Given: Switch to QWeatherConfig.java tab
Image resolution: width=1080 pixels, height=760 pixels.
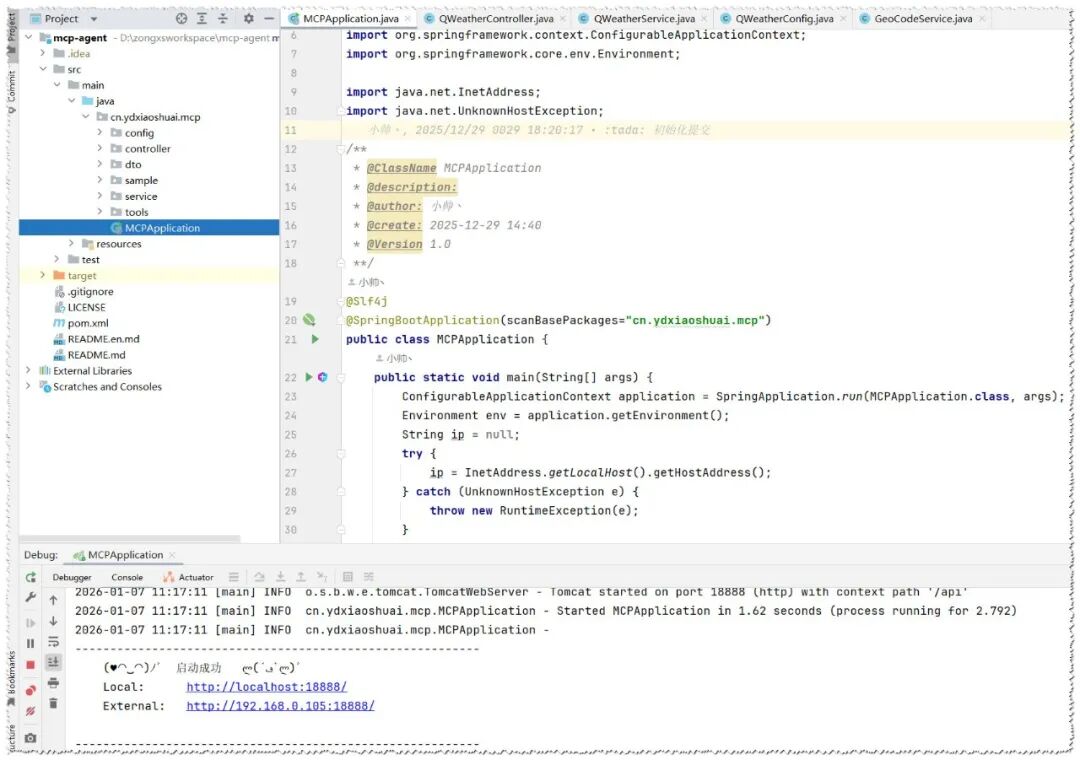Looking at the screenshot, I should 783,19.
